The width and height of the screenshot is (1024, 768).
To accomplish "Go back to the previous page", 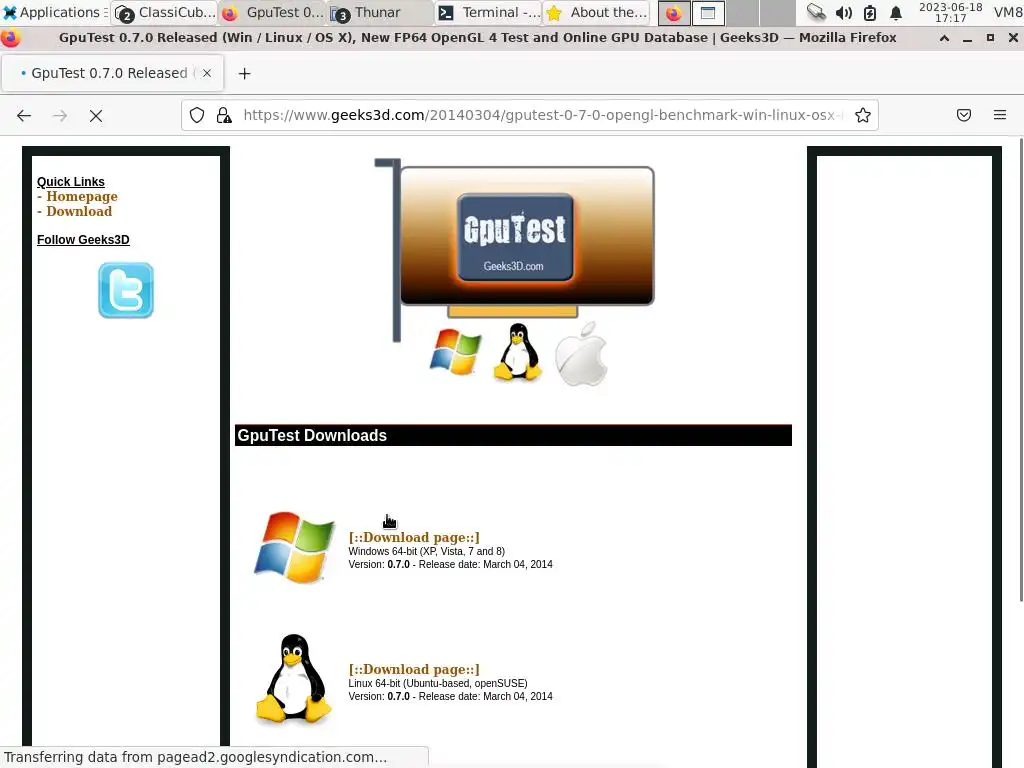I will [x=24, y=116].
